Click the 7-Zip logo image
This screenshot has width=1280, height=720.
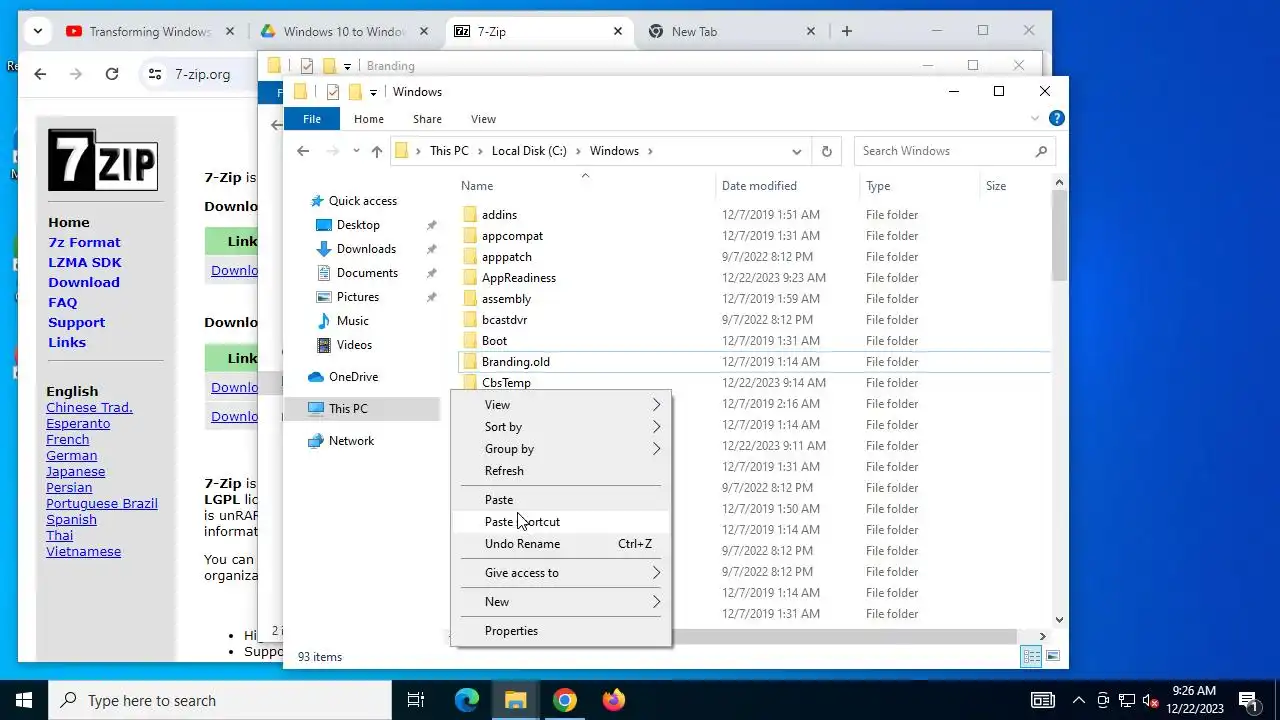click(103, 160)
